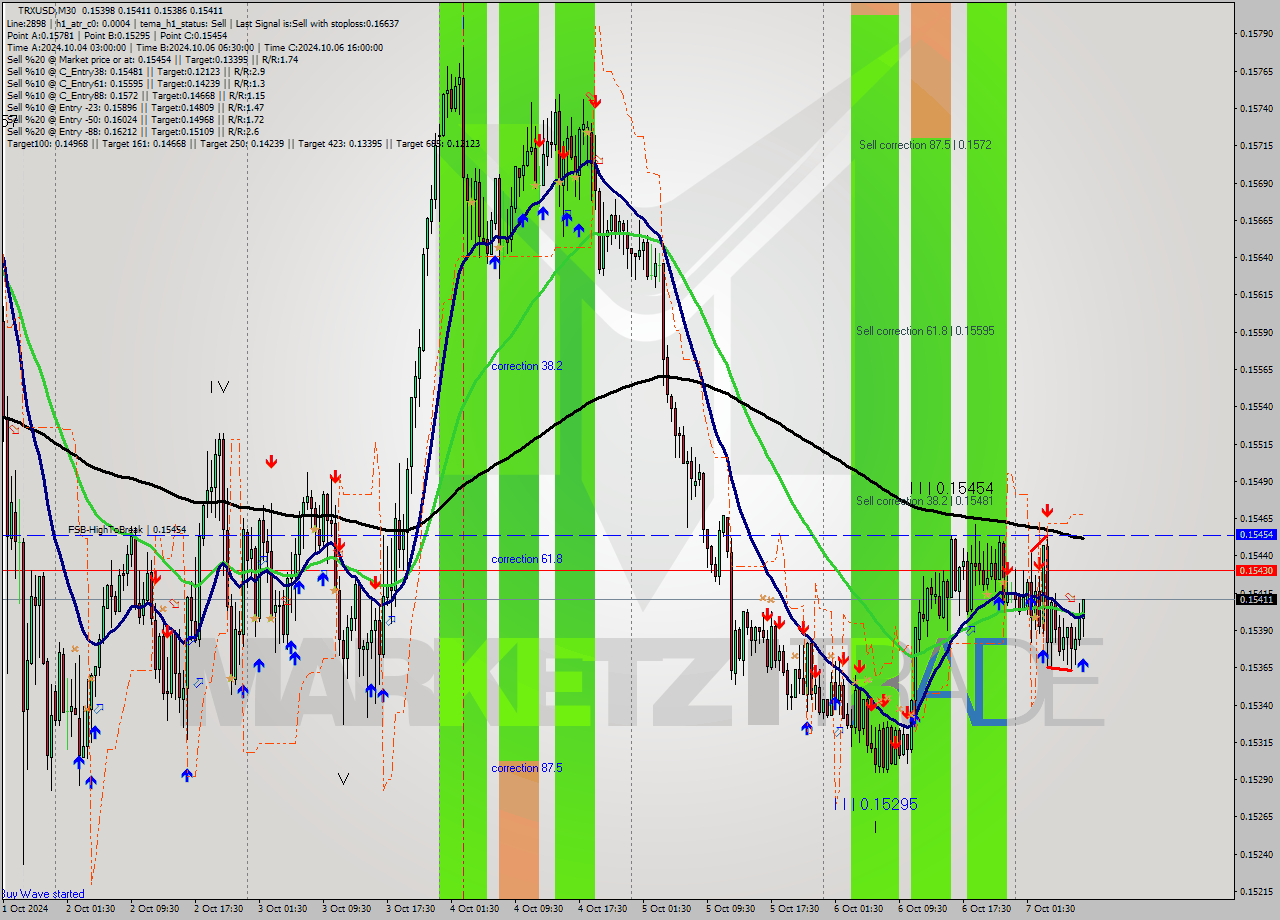The height and width of the screenshot is (920, 1280).
Task: Click '4 Oct 09:30' on time axis
Action: pyautogui.click(x=539, y=909)
